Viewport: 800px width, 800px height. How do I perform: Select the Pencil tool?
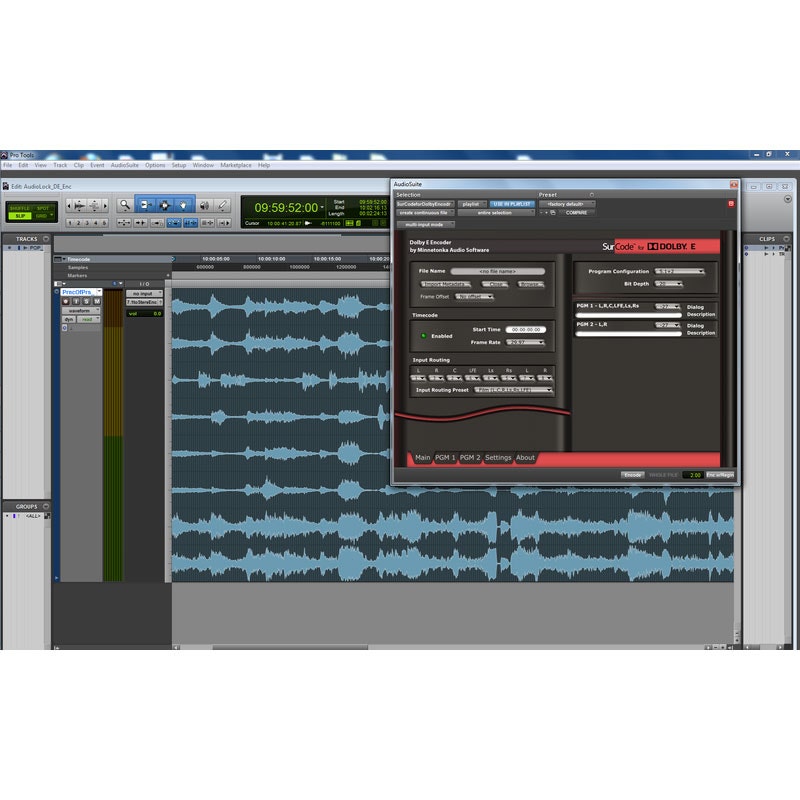click(222, 205)
